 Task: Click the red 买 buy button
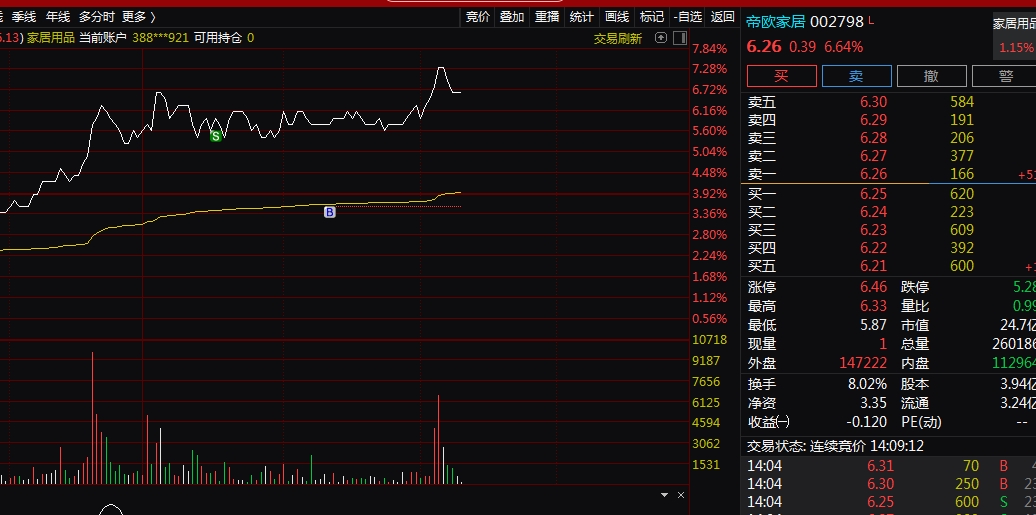click(x=782, y=76)
